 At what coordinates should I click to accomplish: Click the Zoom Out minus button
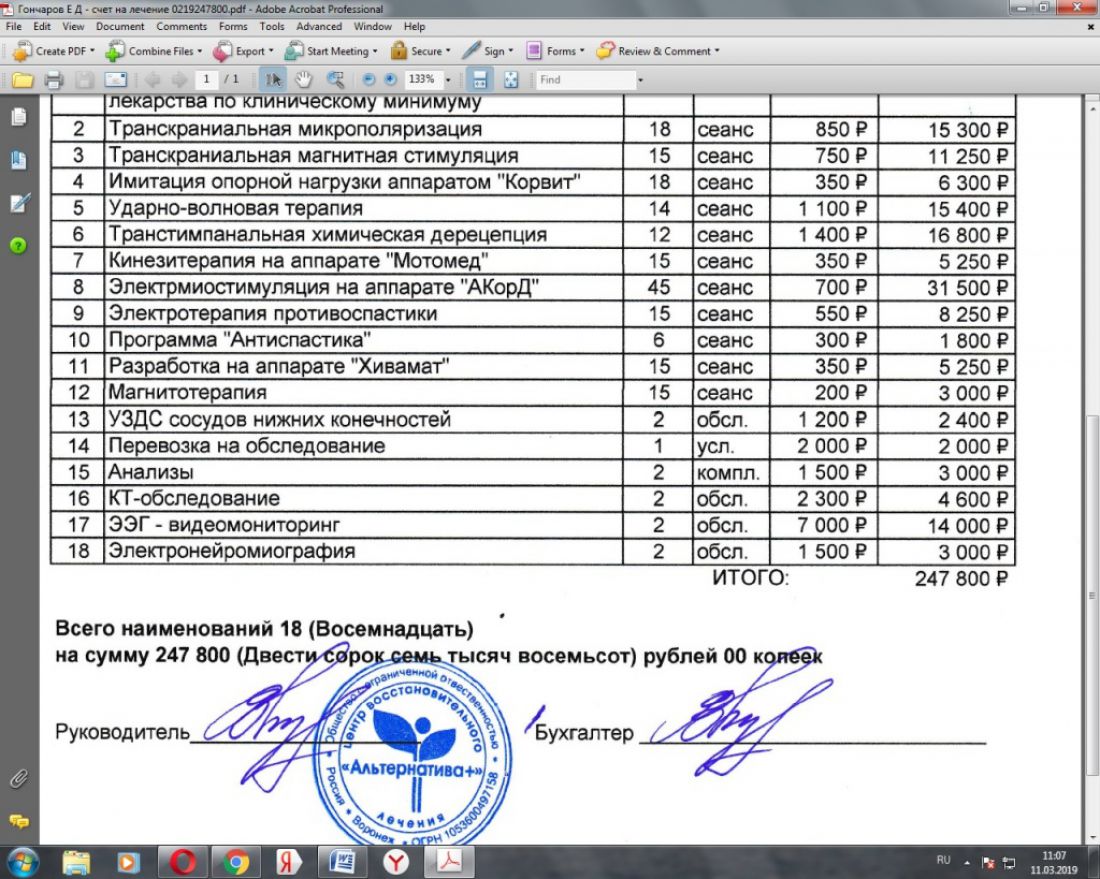[369, 80]
